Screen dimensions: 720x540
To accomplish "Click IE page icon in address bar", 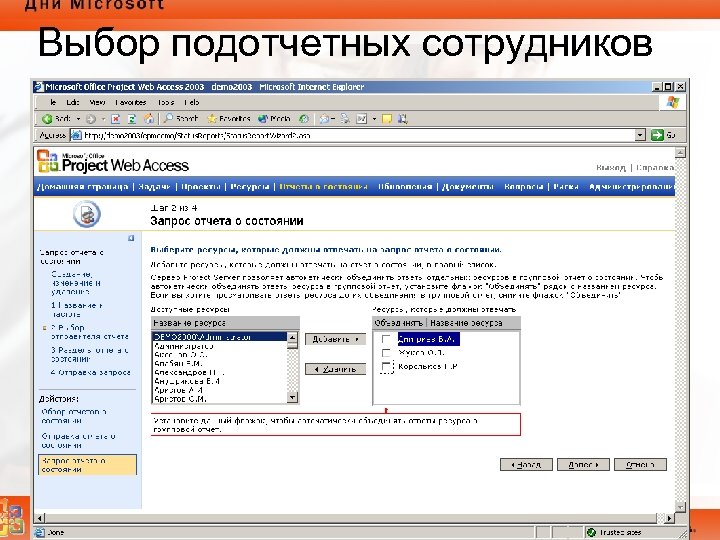I will click(76, 135).
